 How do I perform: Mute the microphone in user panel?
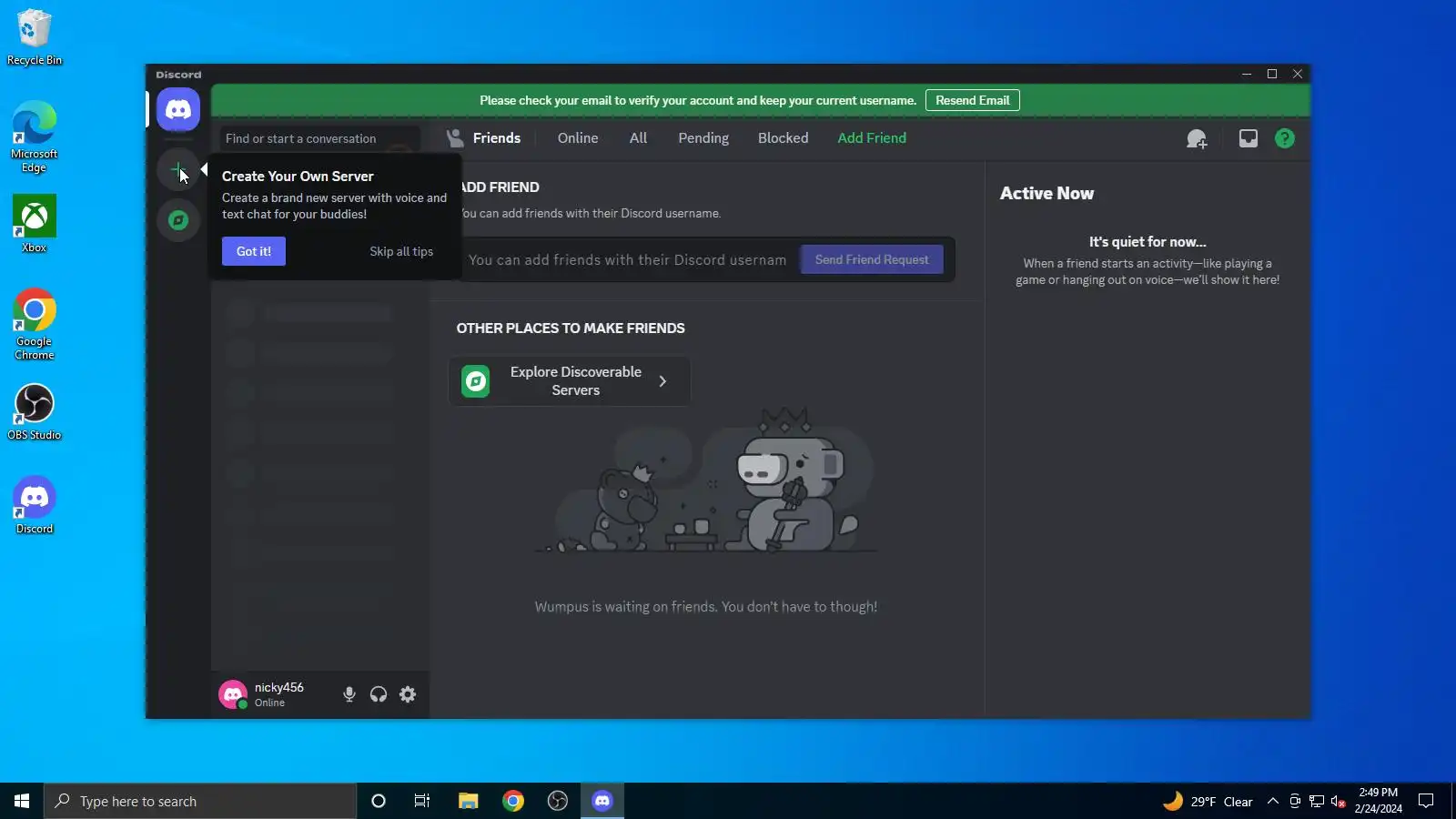click(x=349, y=694)
